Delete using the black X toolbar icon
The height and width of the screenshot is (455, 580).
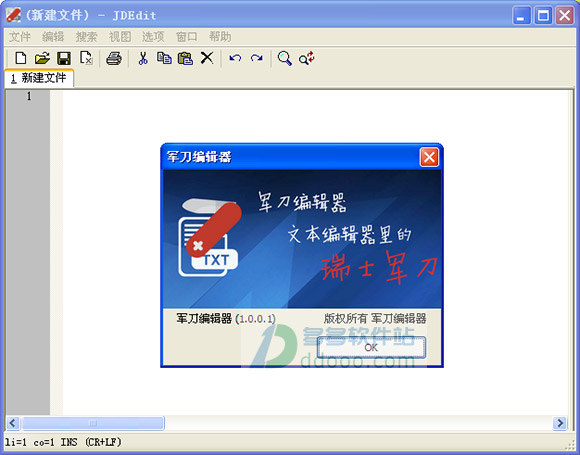(x=207, y=58)
